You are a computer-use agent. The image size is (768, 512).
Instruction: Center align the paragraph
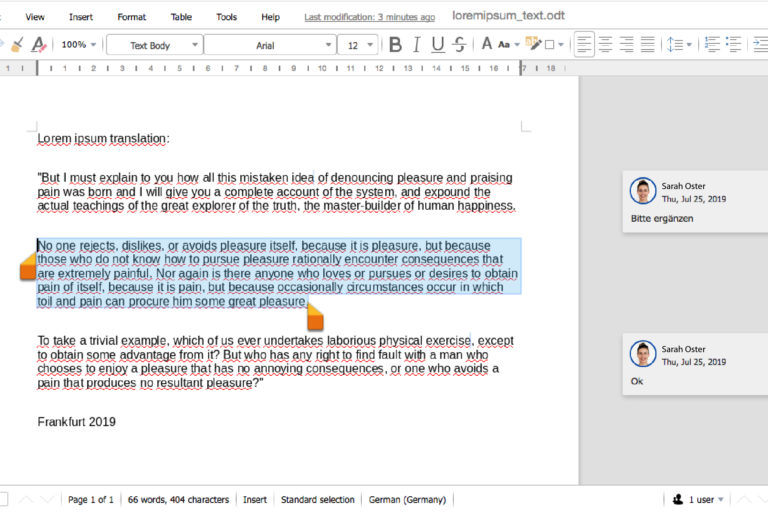(x=605, y=45)
